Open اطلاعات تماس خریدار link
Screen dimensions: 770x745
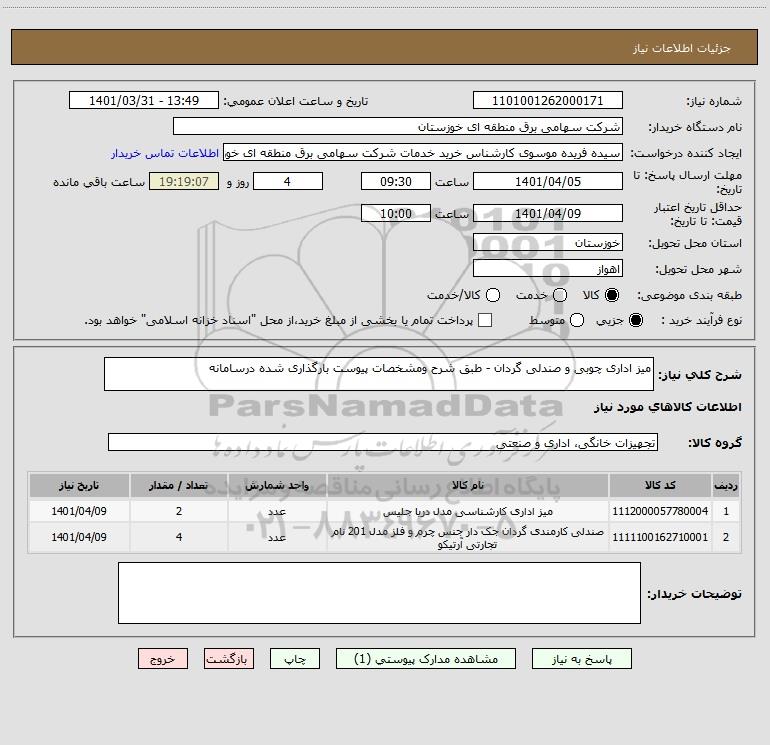(165, 153)
